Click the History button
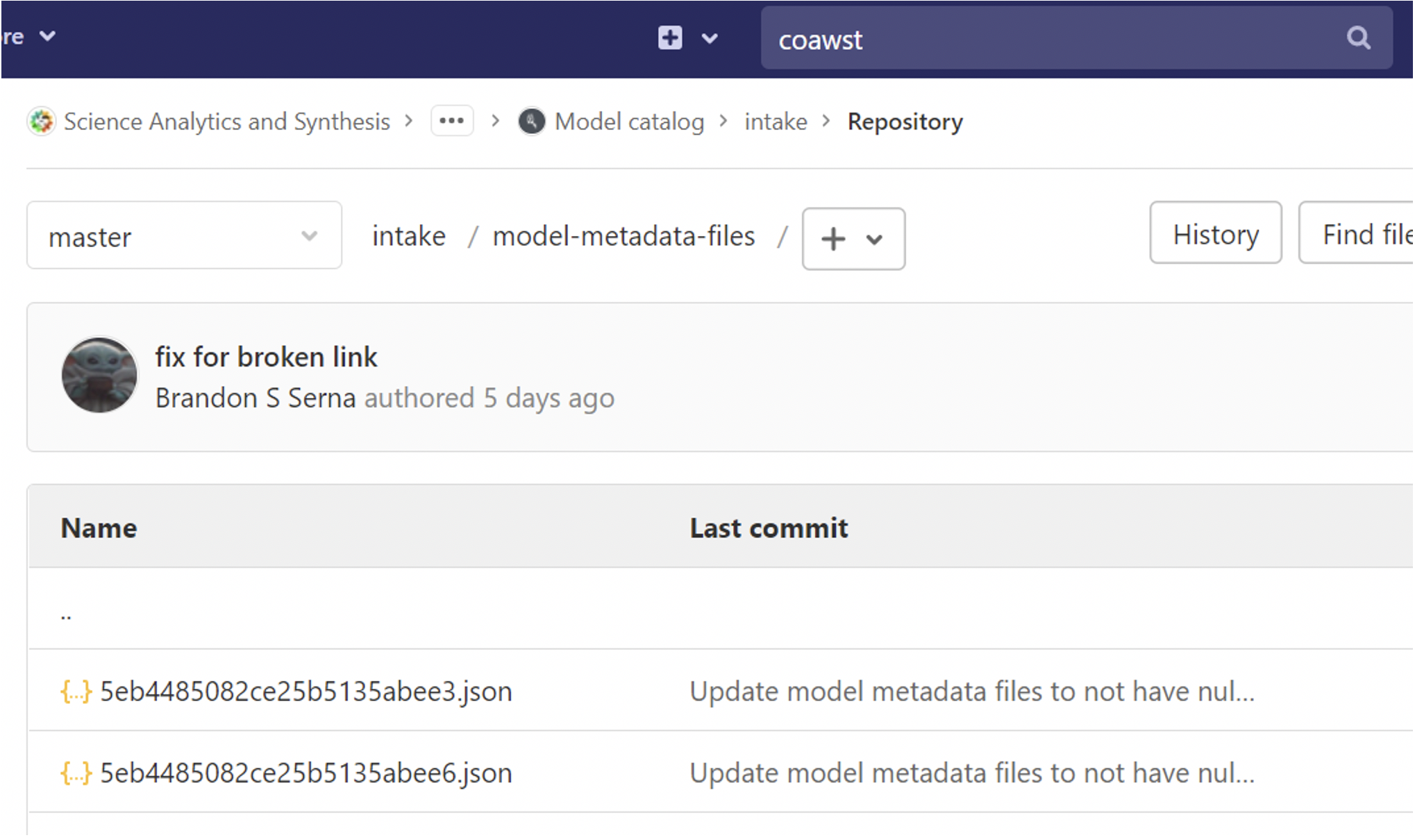This screenshot has height=840, width=1415. pos(1215,233)
